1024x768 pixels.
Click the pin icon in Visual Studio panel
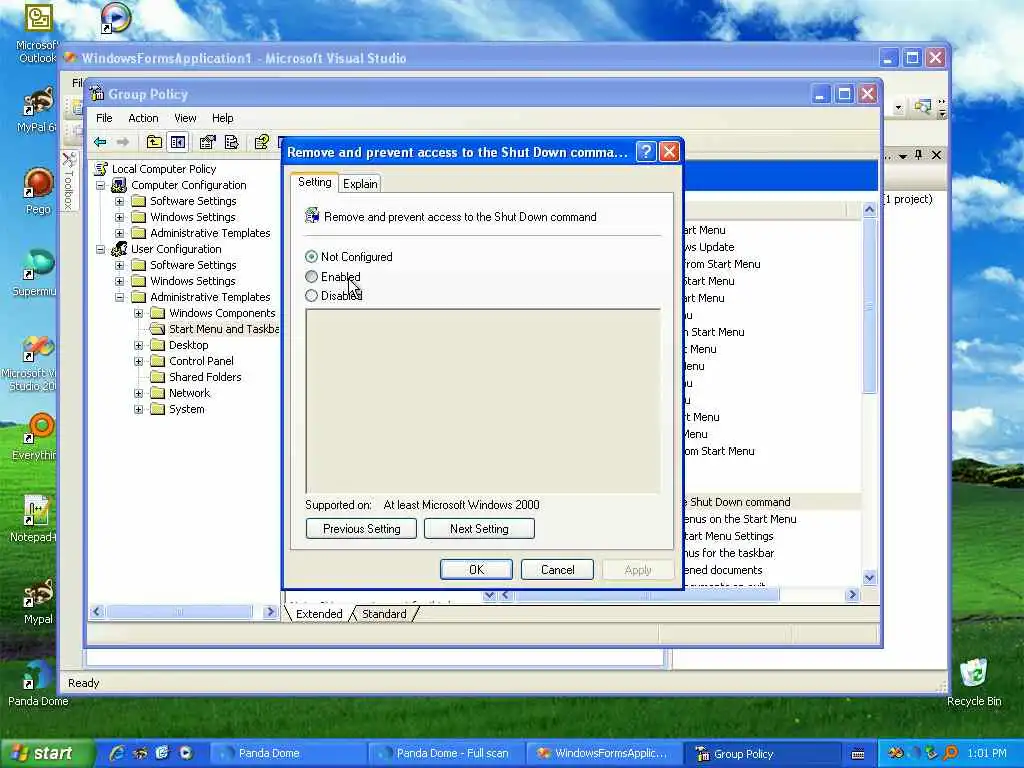click(x=919, y=155)
